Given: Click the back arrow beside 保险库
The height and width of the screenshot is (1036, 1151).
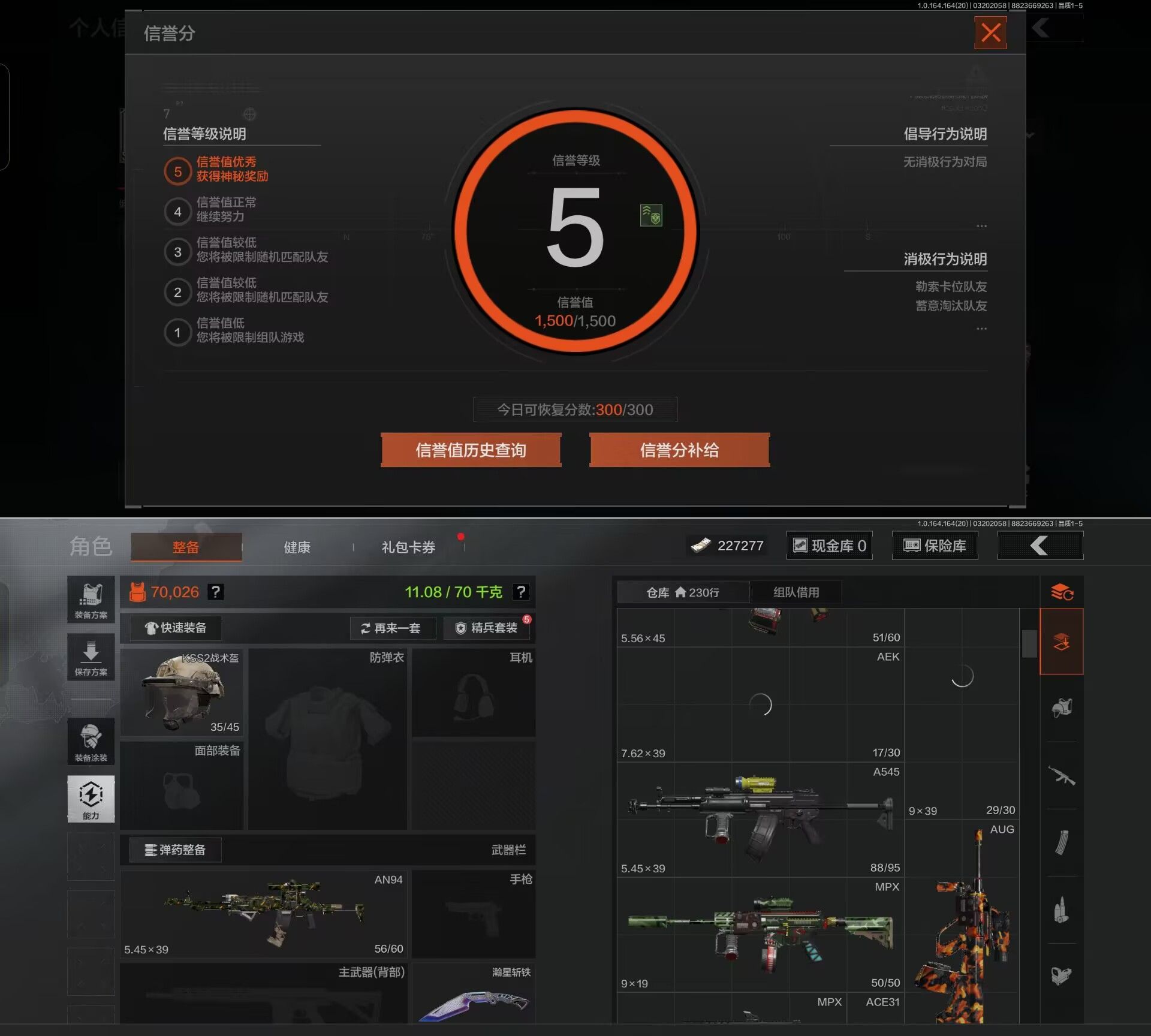Looking at the screenshot, I should pyautogui.click(x=1039, y=546).
